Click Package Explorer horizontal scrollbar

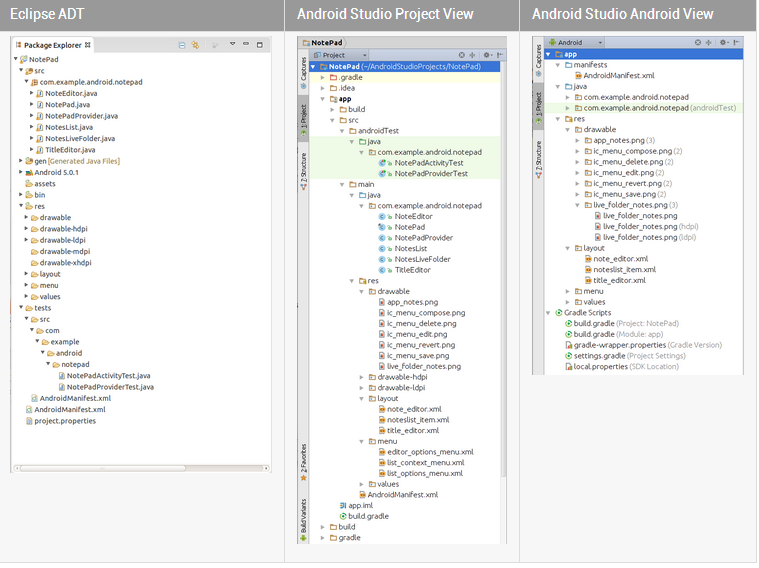point(103,468)
